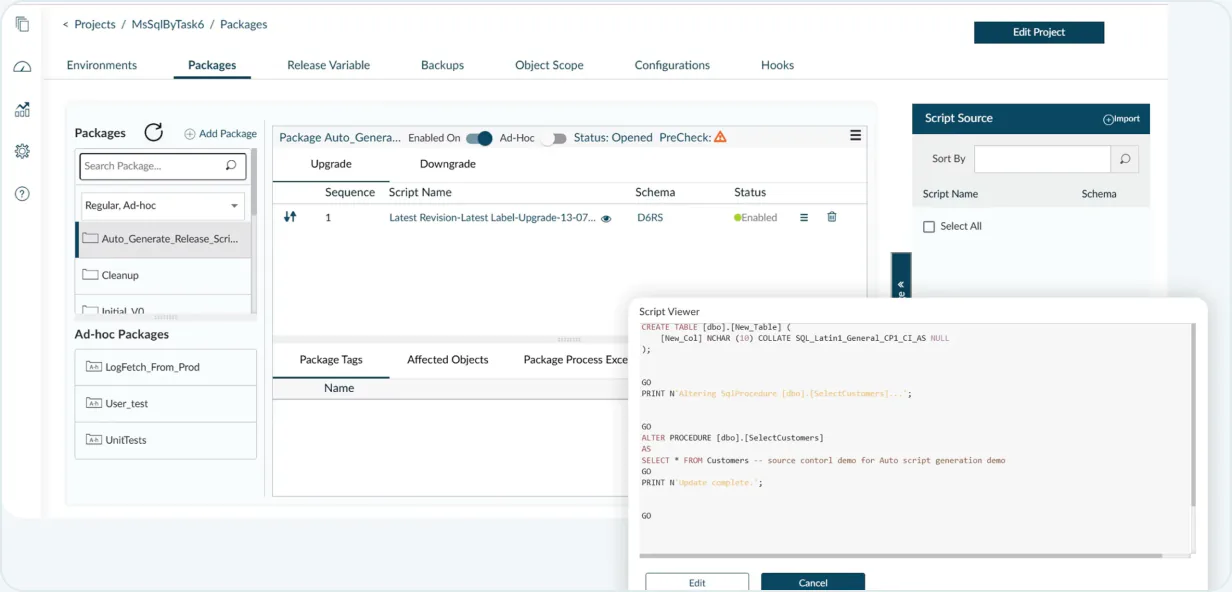Screen dimensions: 1232x592
Task: Click the Script Source search magnifier button
Action: click(x=1125, y=159)
